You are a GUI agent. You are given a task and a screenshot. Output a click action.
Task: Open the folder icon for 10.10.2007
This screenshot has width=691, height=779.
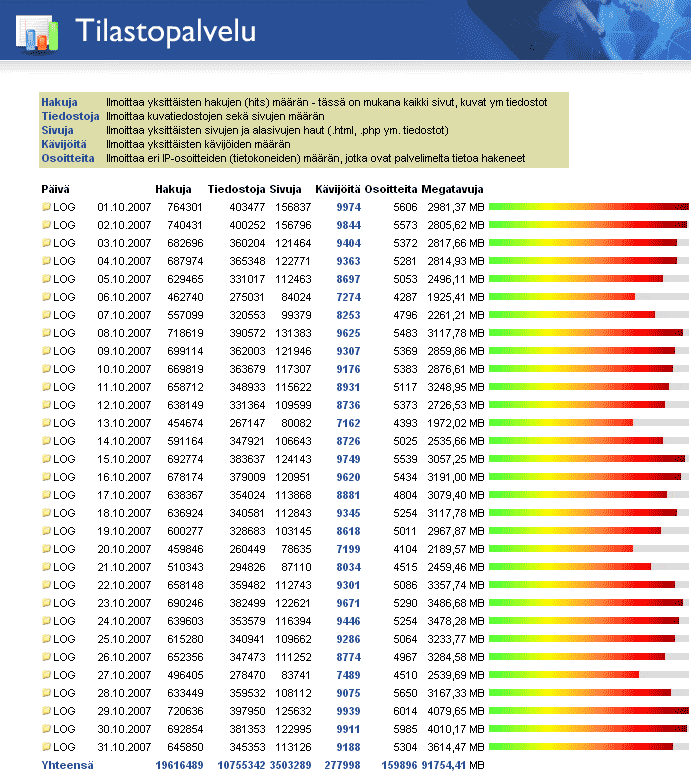coord(47,369)
